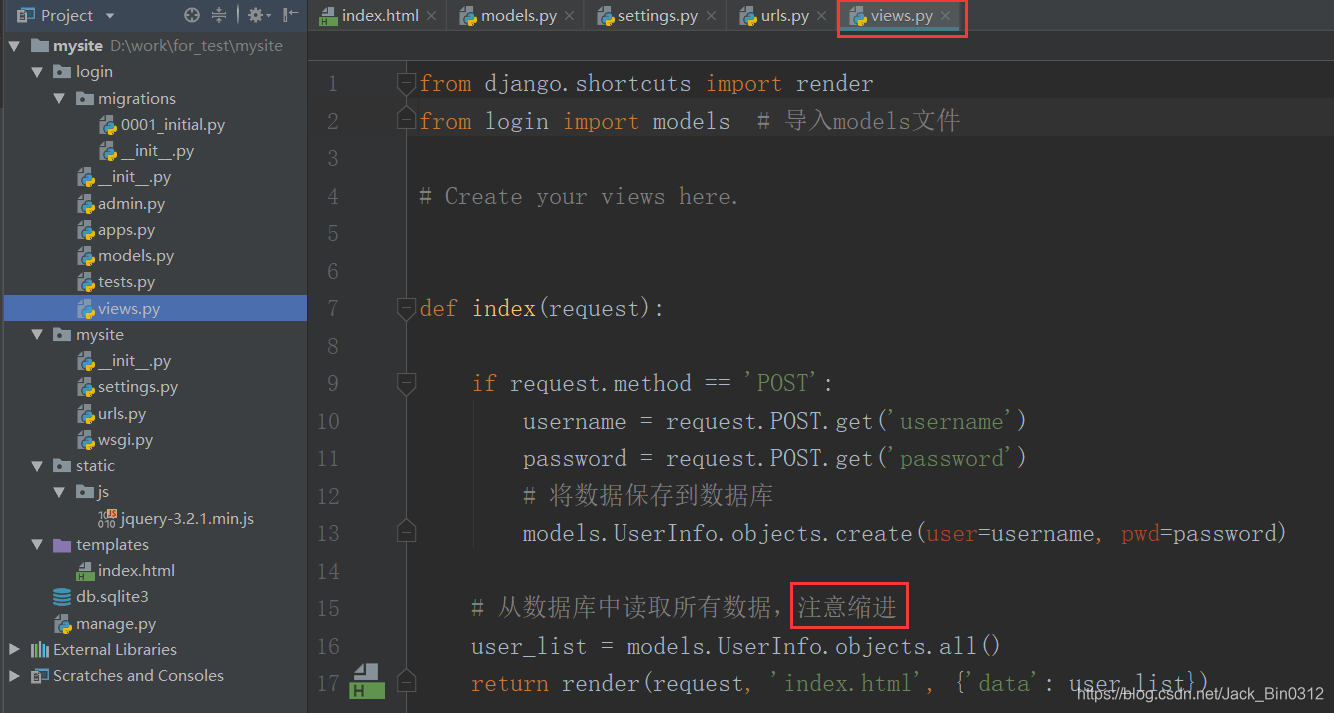Close the urls.py tab
Viewport: 1334px width, 713px height.
click(x=821, y=16)
